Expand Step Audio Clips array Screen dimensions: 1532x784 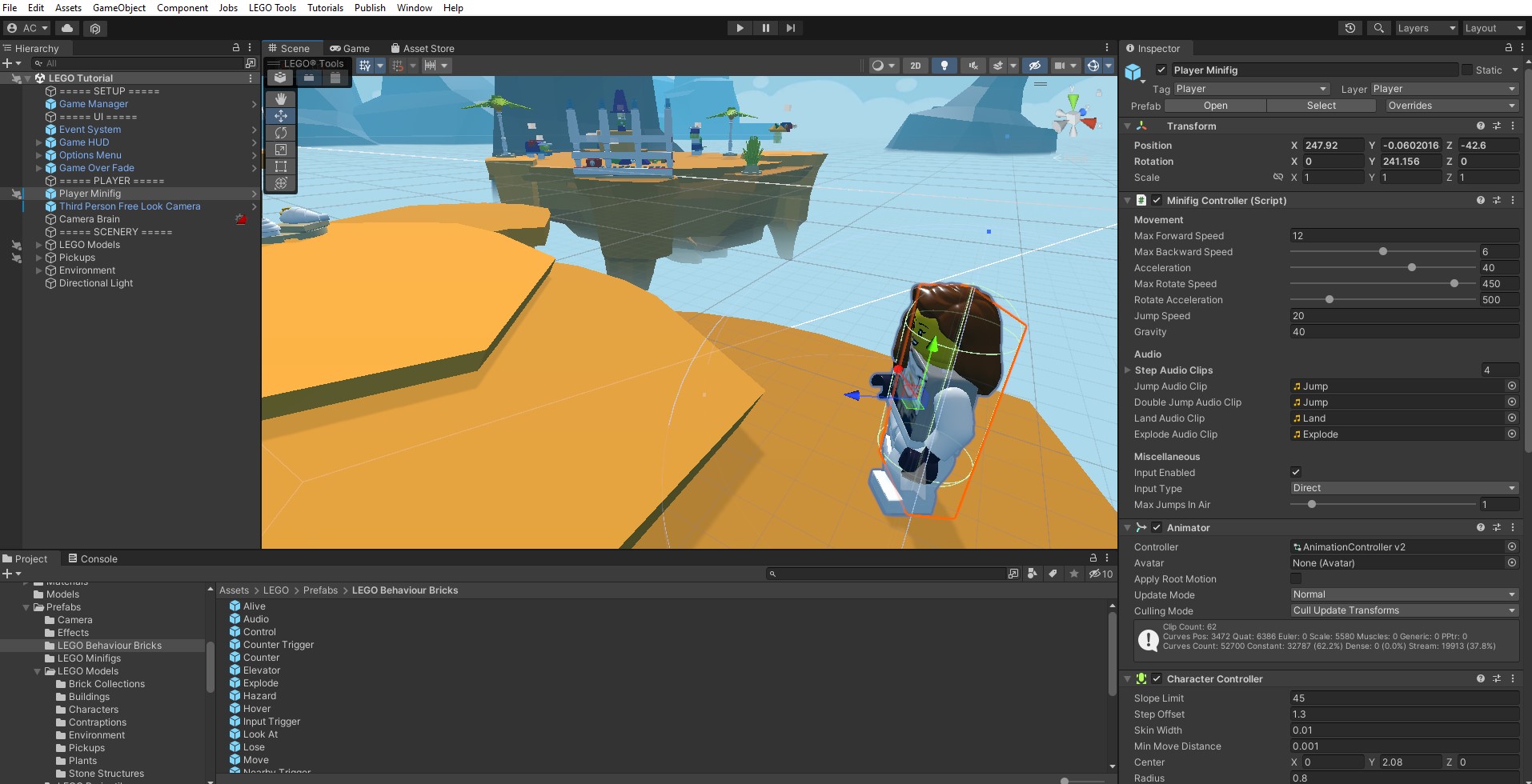click(x=1128, y=370)
